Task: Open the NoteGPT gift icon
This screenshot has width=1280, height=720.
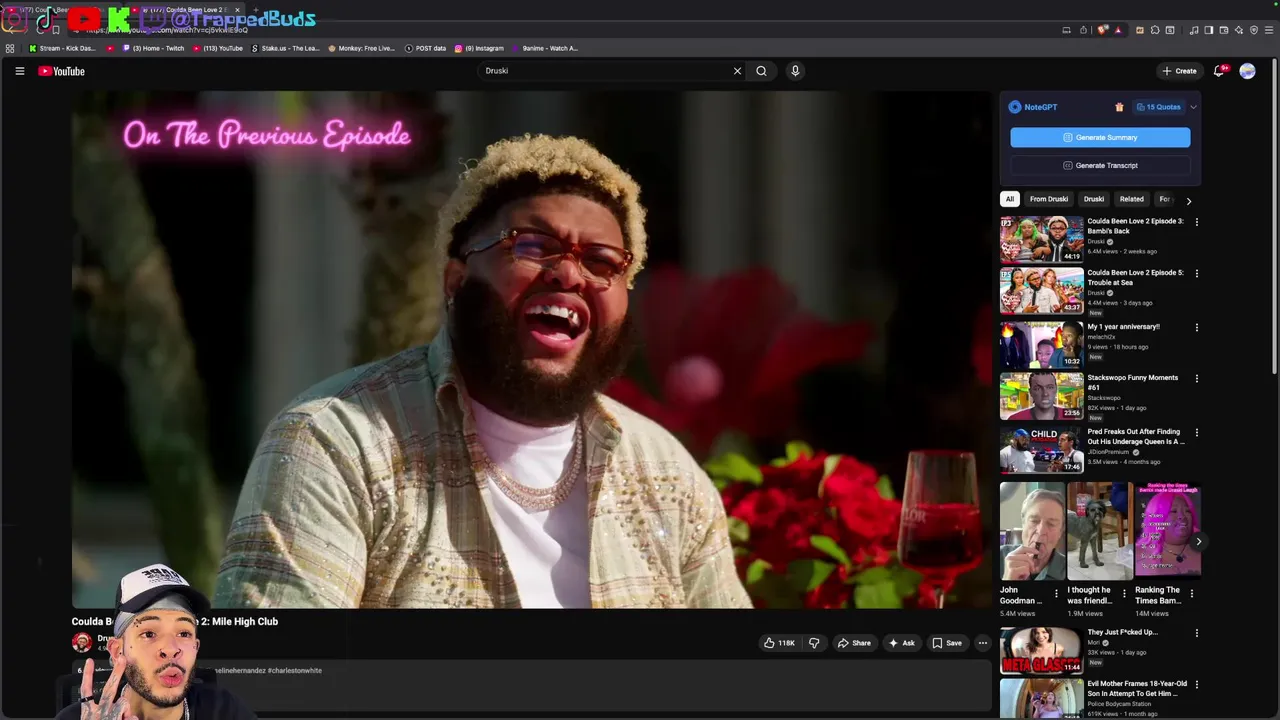Action: tap(1119, 107)
